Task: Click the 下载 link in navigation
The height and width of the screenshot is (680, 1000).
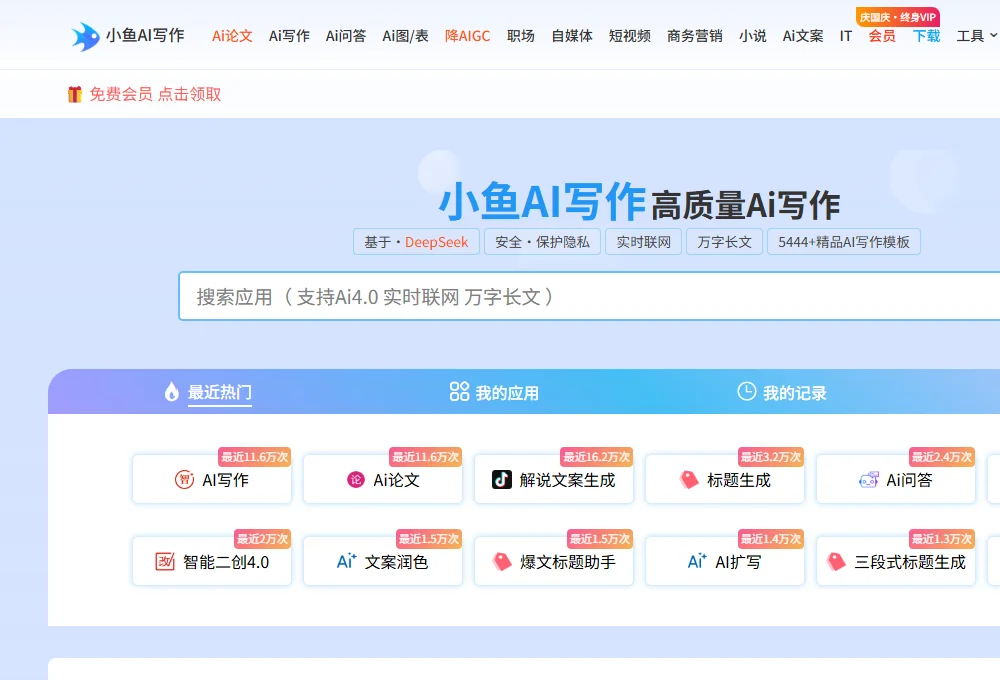Action: pyautogui.click(x=927, y=36)
